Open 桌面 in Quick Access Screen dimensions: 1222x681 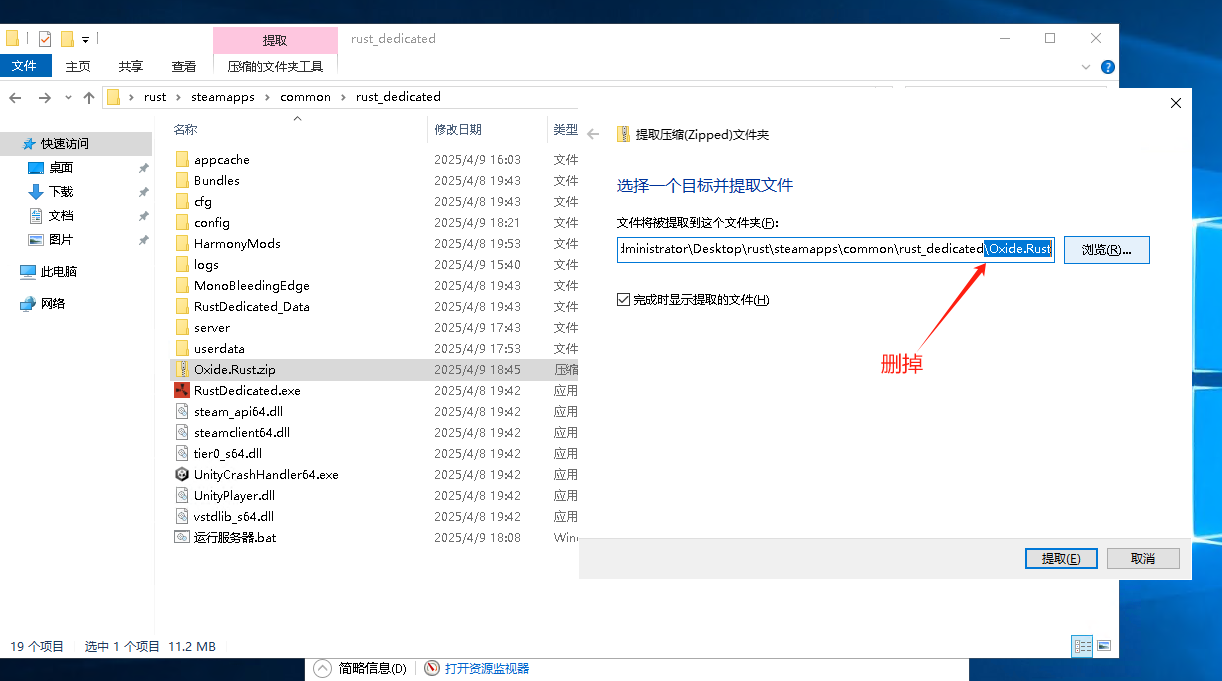61,168
